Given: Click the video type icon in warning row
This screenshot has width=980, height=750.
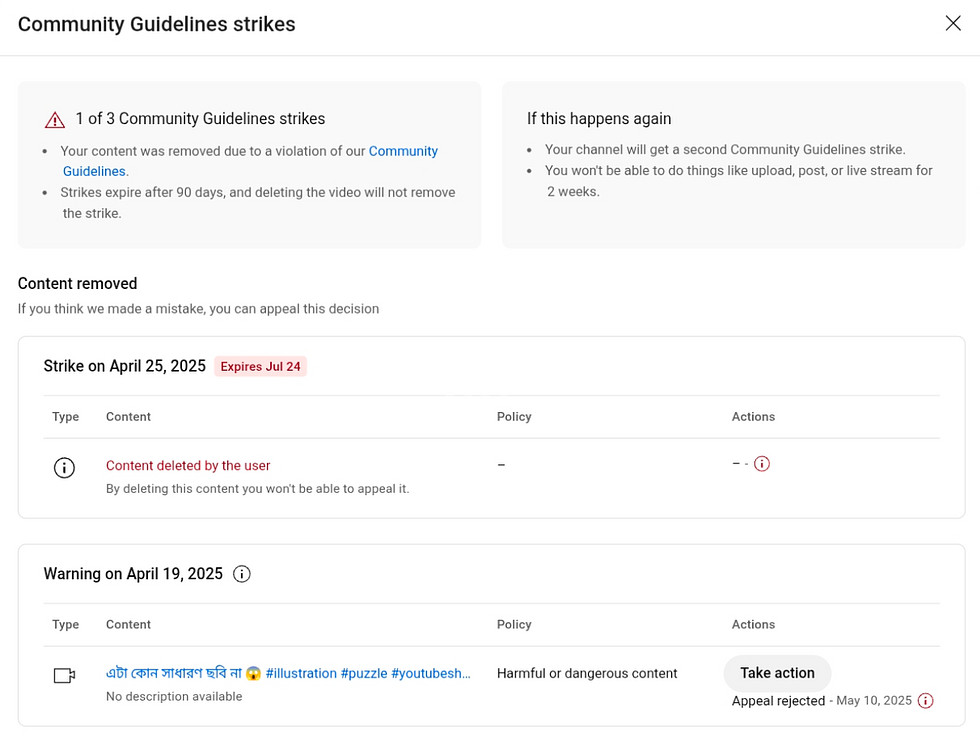Looking at the screenshot, I should 64,675.
